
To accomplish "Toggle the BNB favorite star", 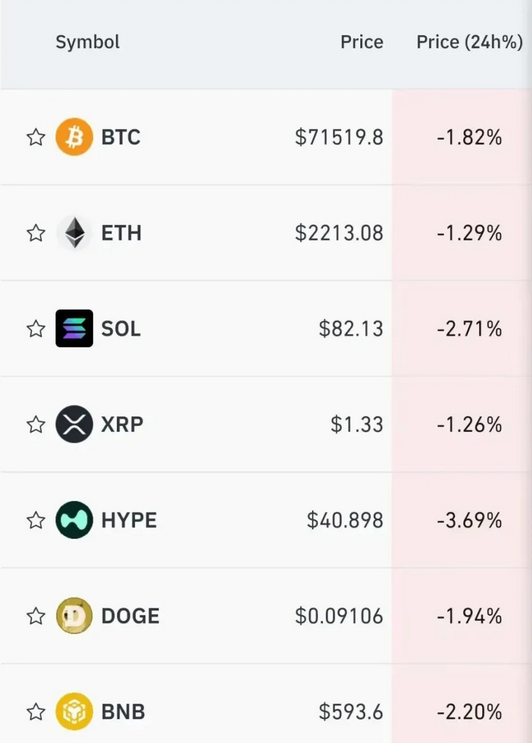I will coord(36,712).
